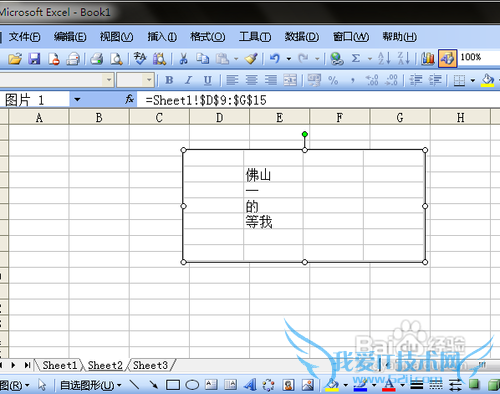Click Merge and Center icon
Viewport: 500px width, 394px height.
290,80
